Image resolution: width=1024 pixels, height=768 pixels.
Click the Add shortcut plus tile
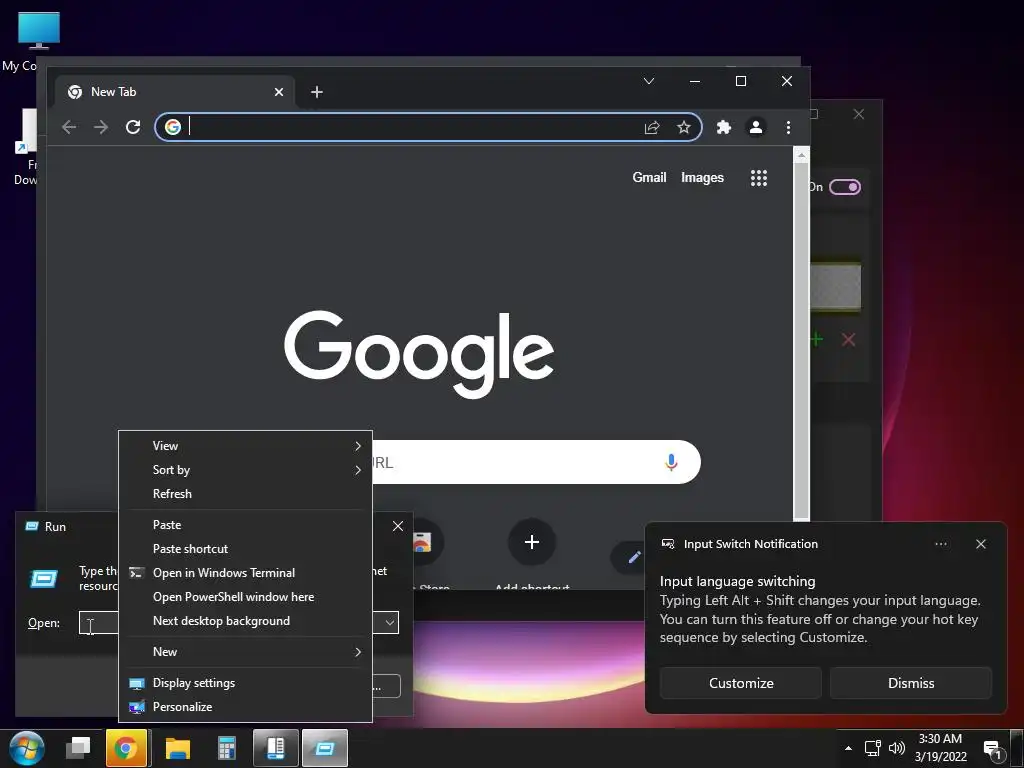pos(532,542)
